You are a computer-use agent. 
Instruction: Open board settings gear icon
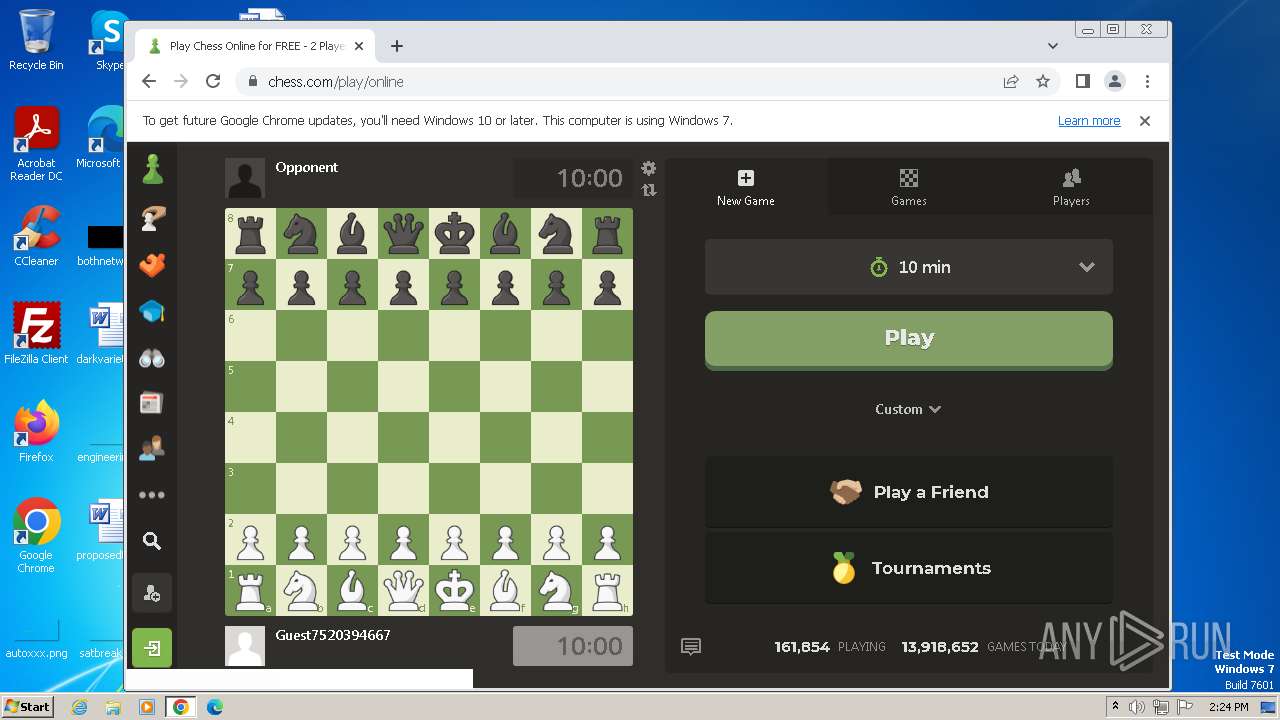point(648,168)
